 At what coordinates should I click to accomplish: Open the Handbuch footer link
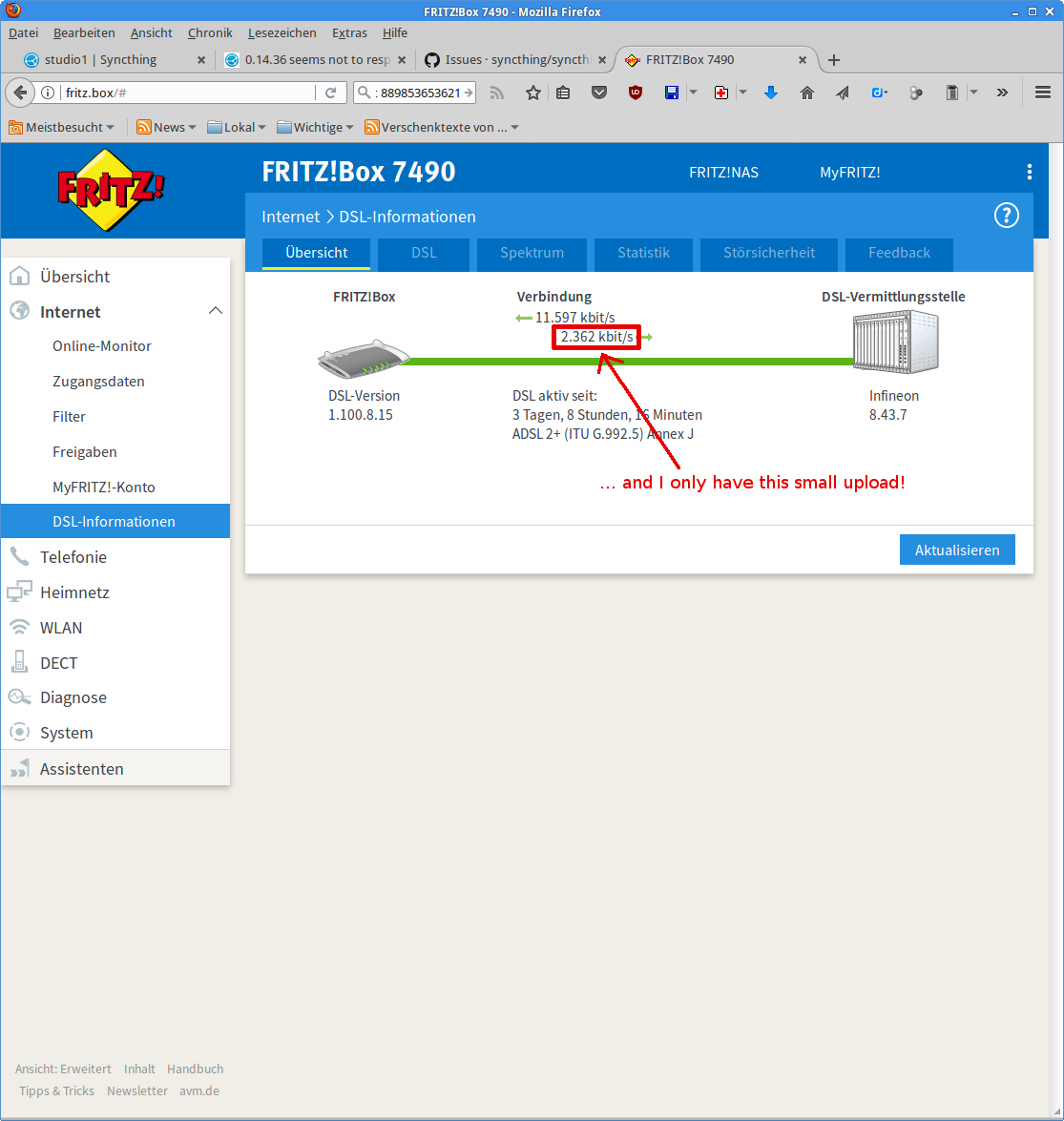tap(196, 1069)
